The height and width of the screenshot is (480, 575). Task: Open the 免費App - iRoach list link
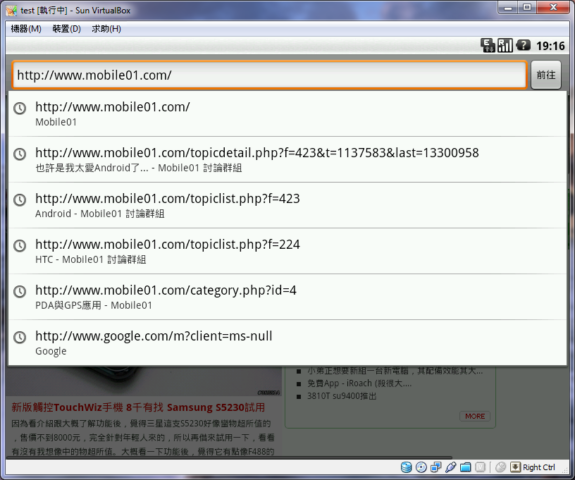click(x=359, y=384)
